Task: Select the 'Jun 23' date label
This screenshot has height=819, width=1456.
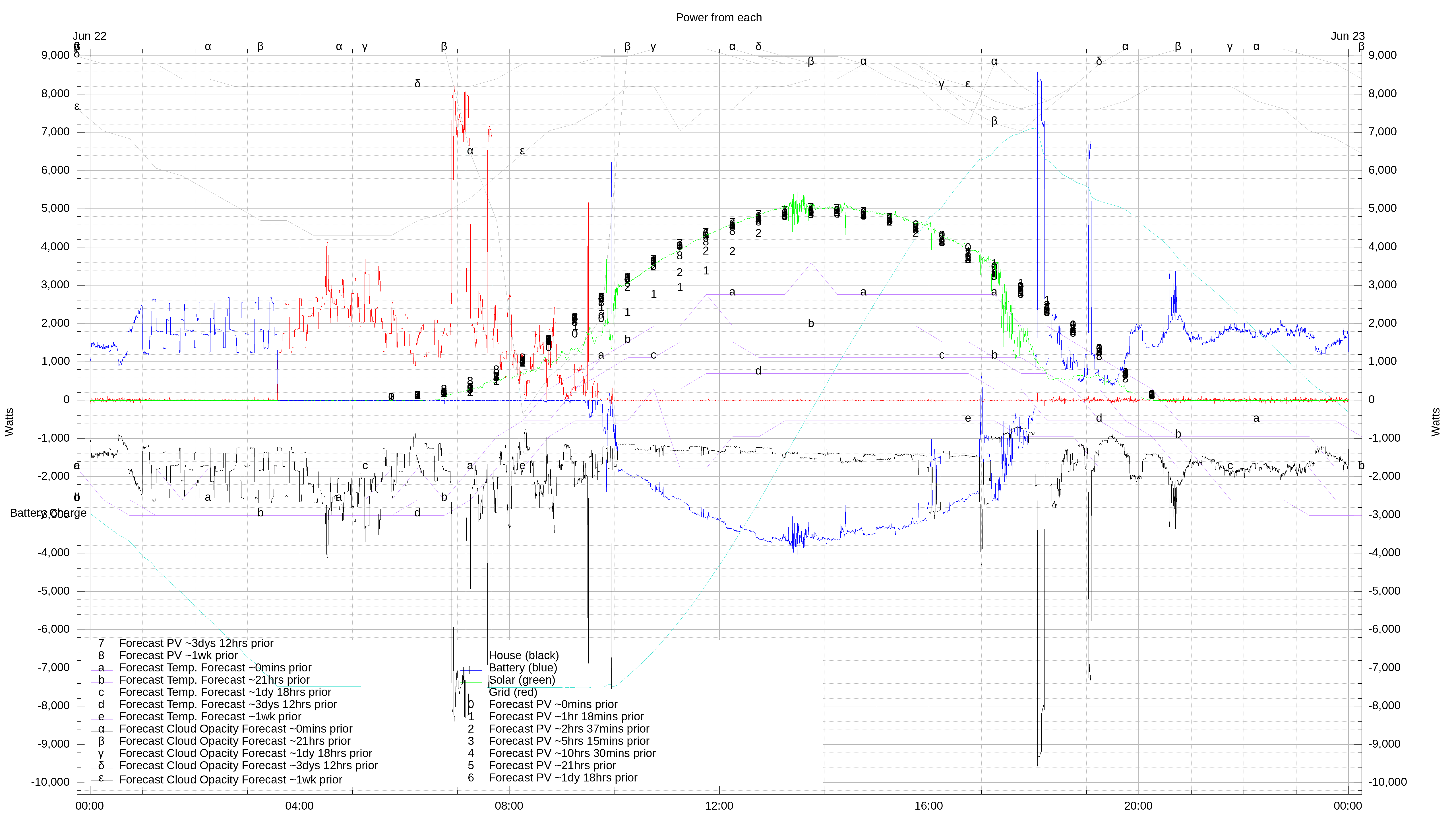Action: 1347,36
